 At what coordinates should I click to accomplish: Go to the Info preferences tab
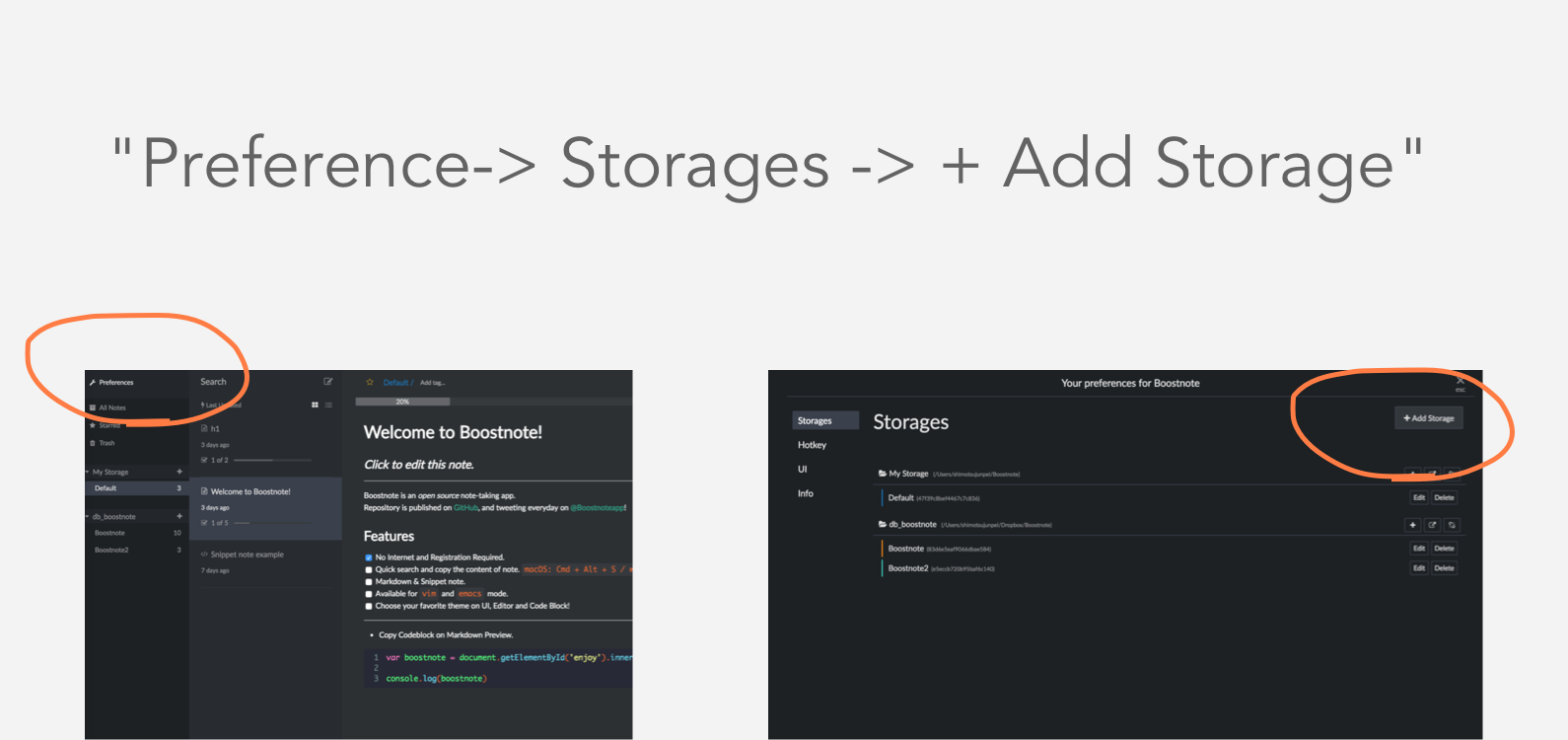[x=806, y=493]
